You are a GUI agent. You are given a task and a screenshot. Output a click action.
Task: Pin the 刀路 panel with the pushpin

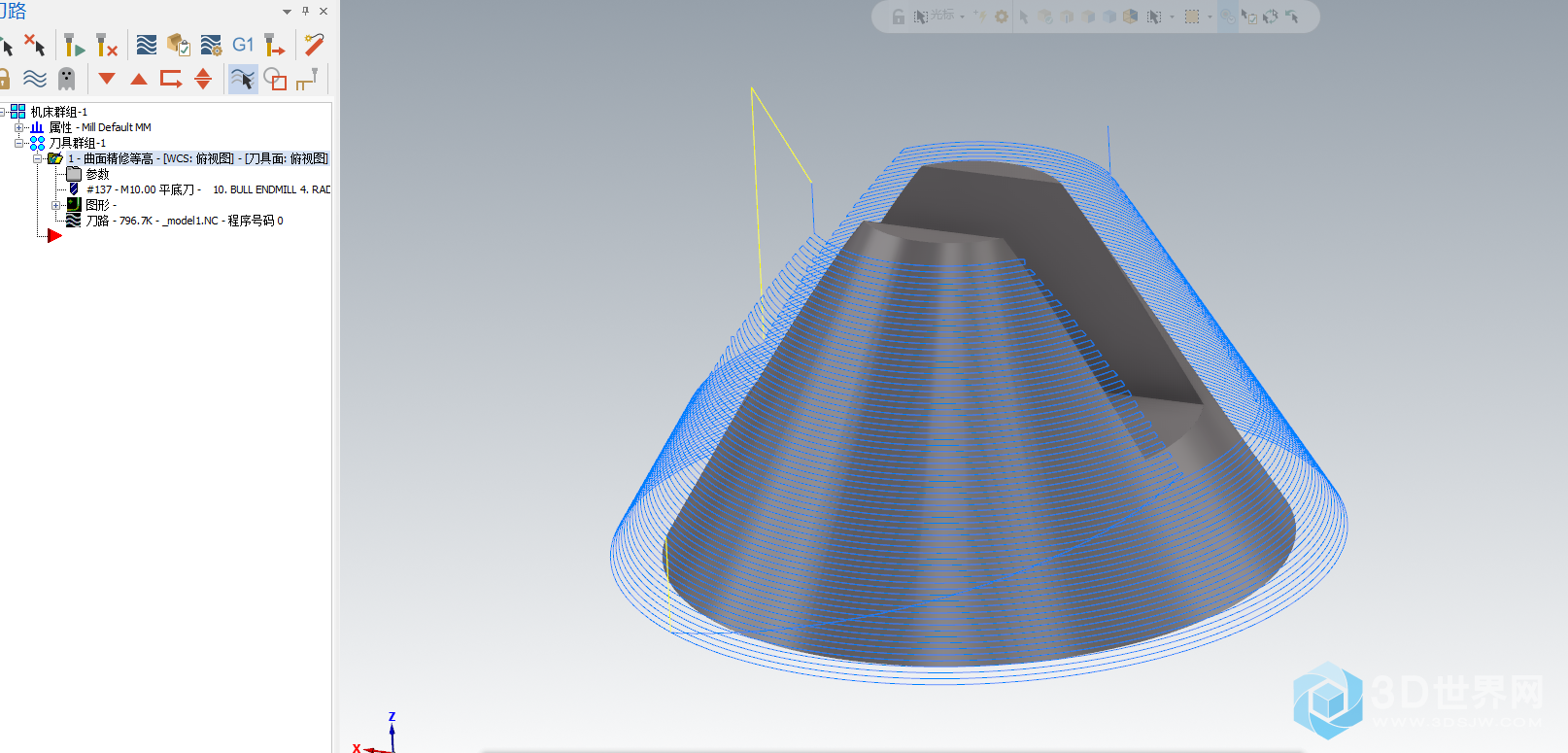point(305,12)
